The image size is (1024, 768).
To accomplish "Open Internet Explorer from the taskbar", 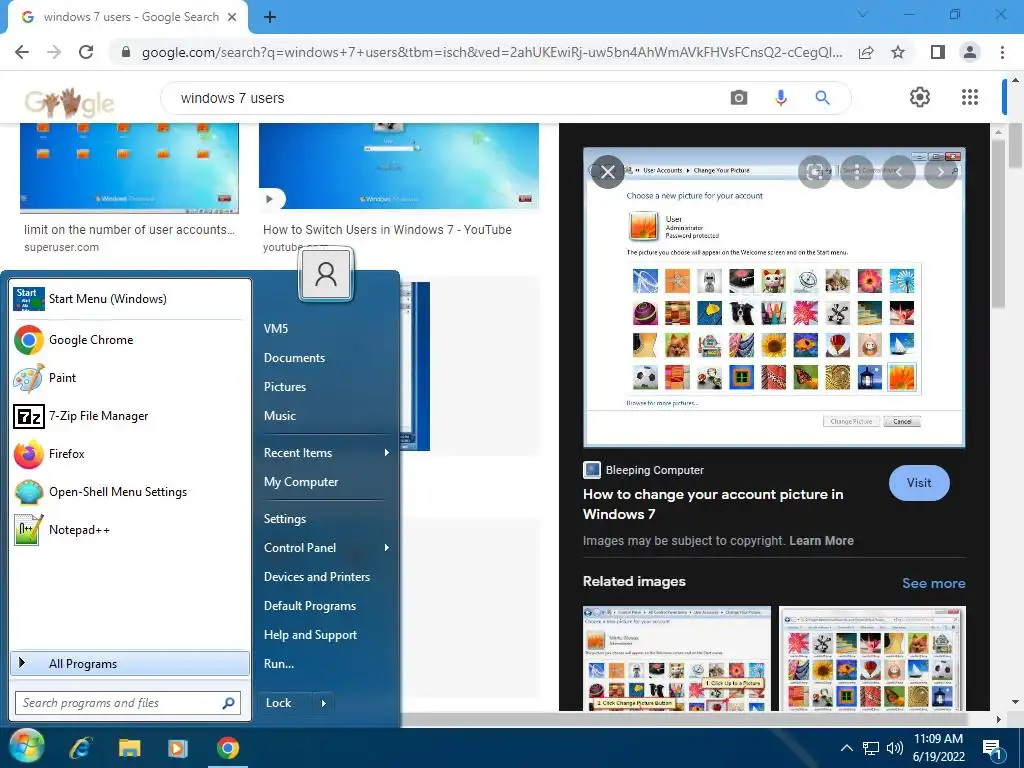I will click(x=80, y=748).
